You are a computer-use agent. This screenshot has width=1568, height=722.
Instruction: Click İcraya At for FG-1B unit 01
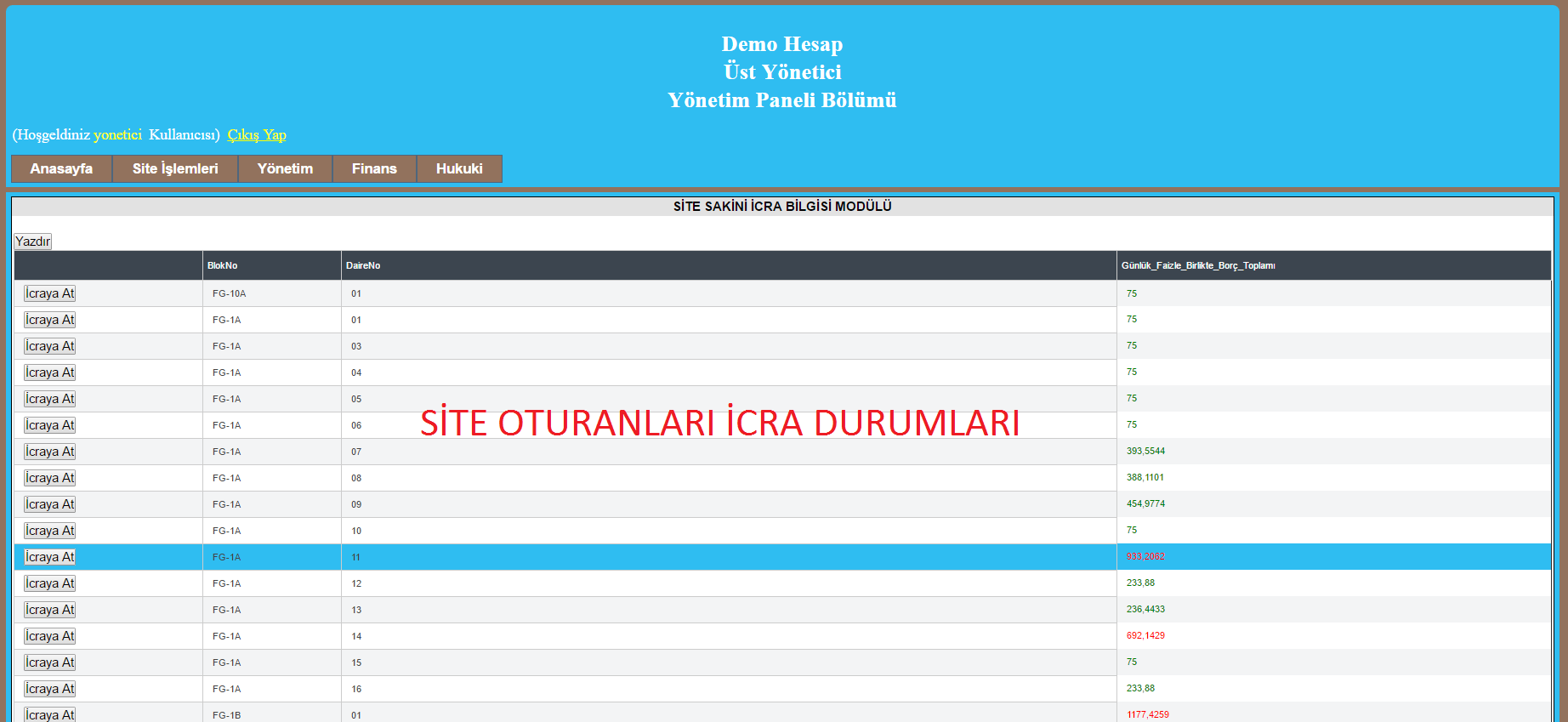pyautogui.click(x=50, y=714)
